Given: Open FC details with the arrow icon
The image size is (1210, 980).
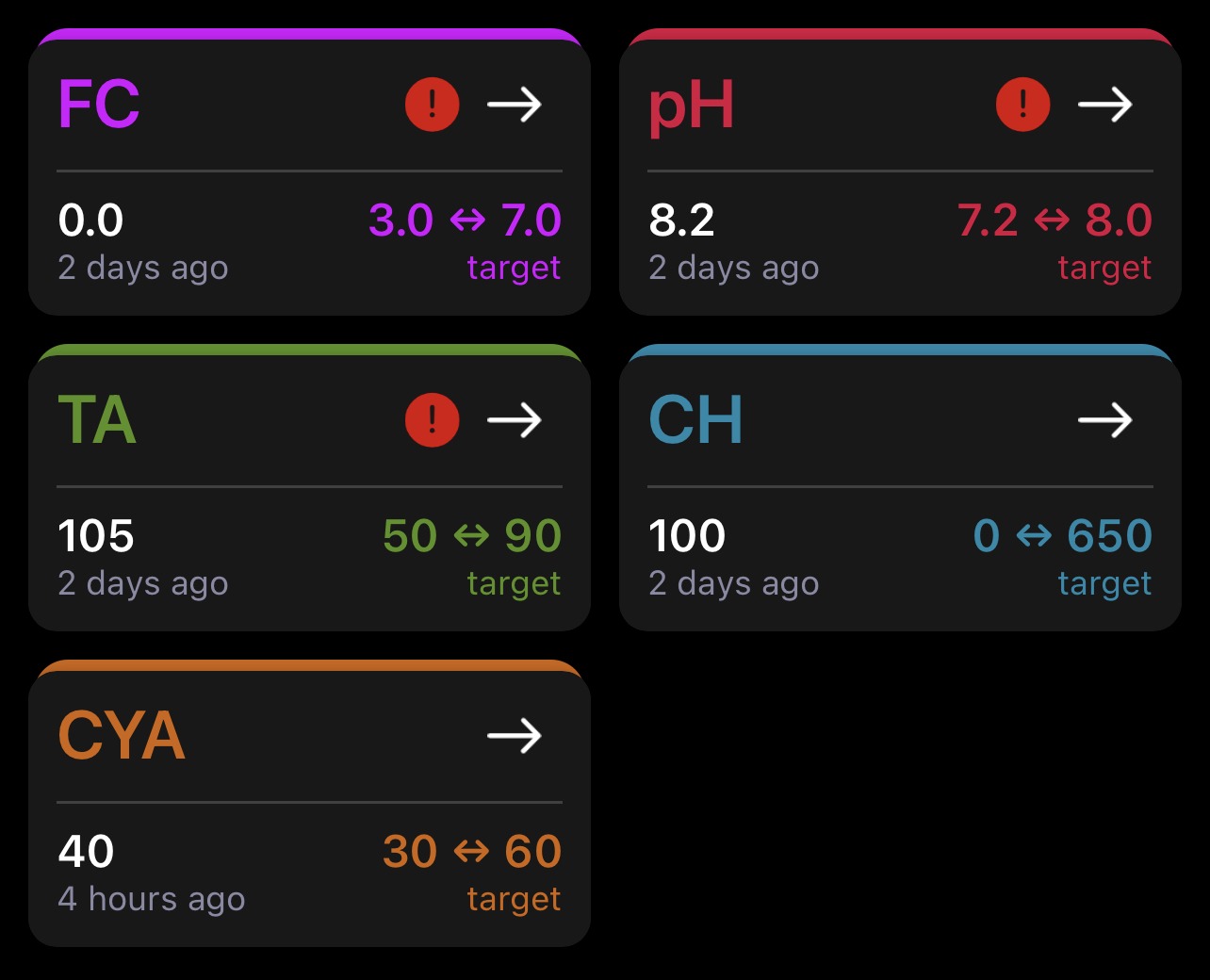Looking at the screenshot, I should pos(515,105).
